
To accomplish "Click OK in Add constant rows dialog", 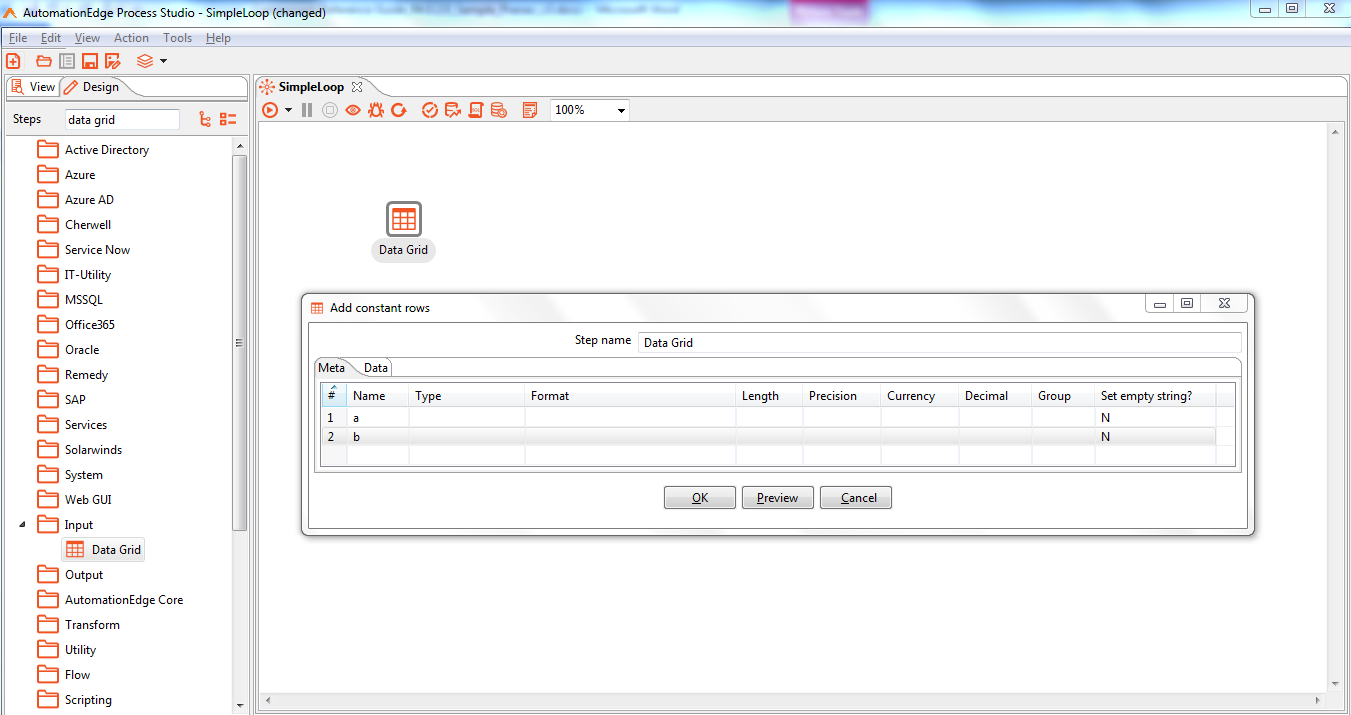I will [700, 498].
